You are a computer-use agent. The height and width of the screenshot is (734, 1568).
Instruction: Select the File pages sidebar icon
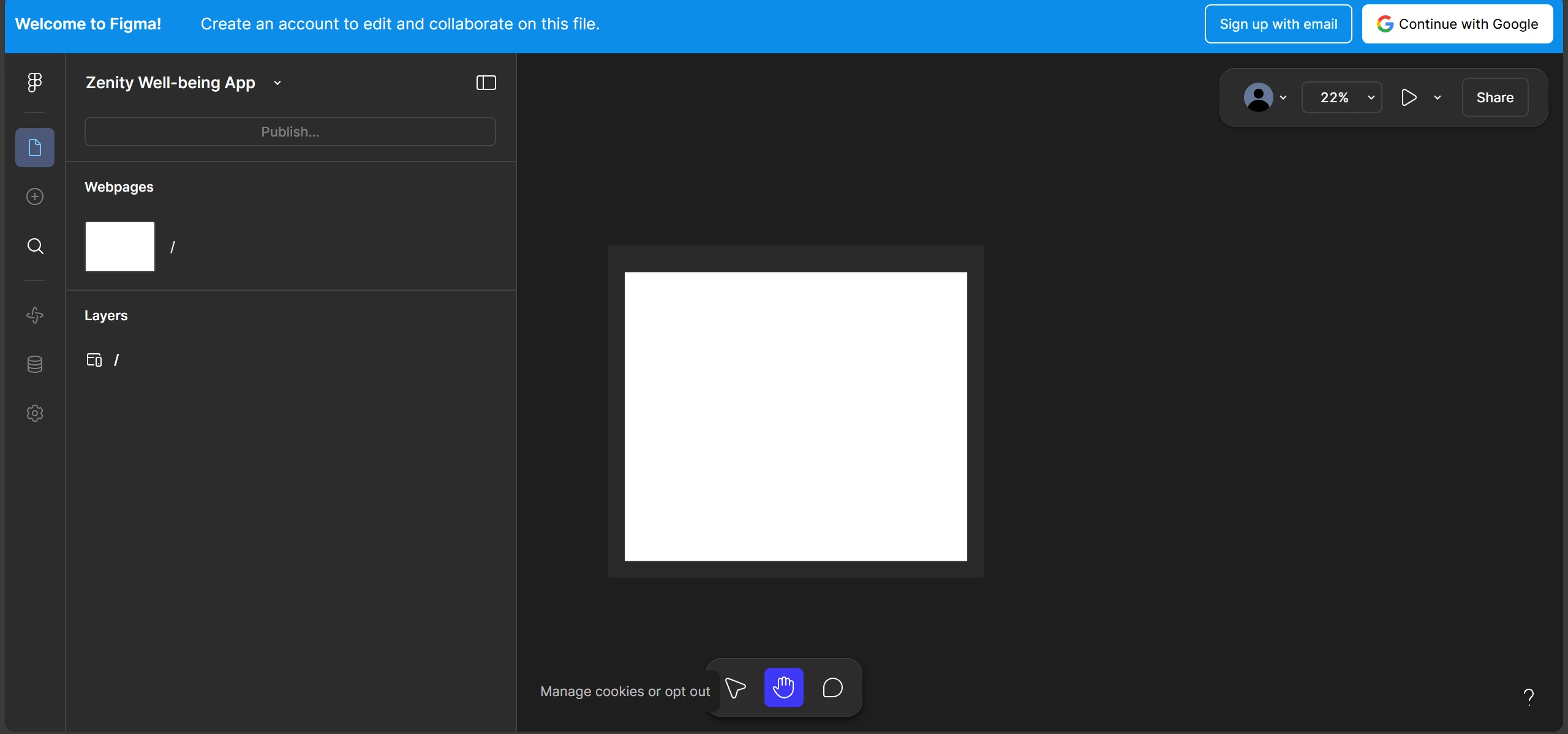(x=35, y=148)
